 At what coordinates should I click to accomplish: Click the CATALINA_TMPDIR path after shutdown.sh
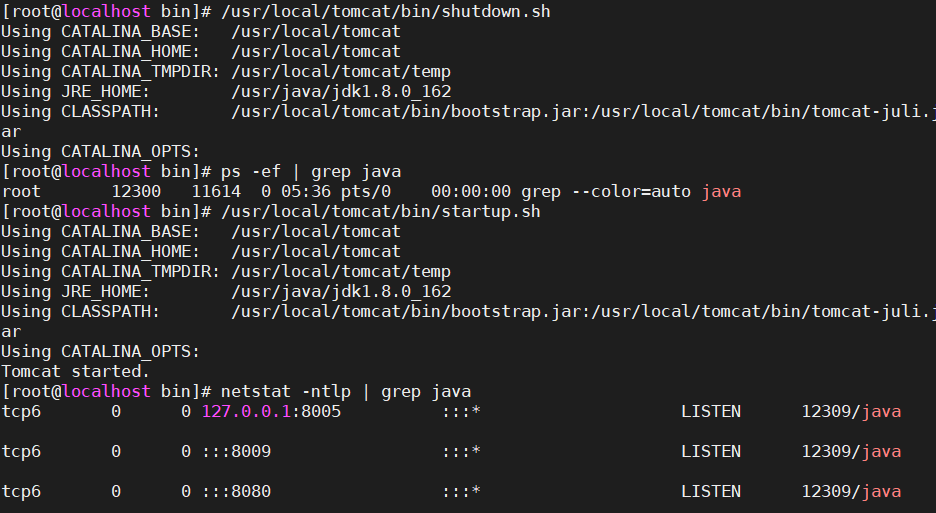341,71
